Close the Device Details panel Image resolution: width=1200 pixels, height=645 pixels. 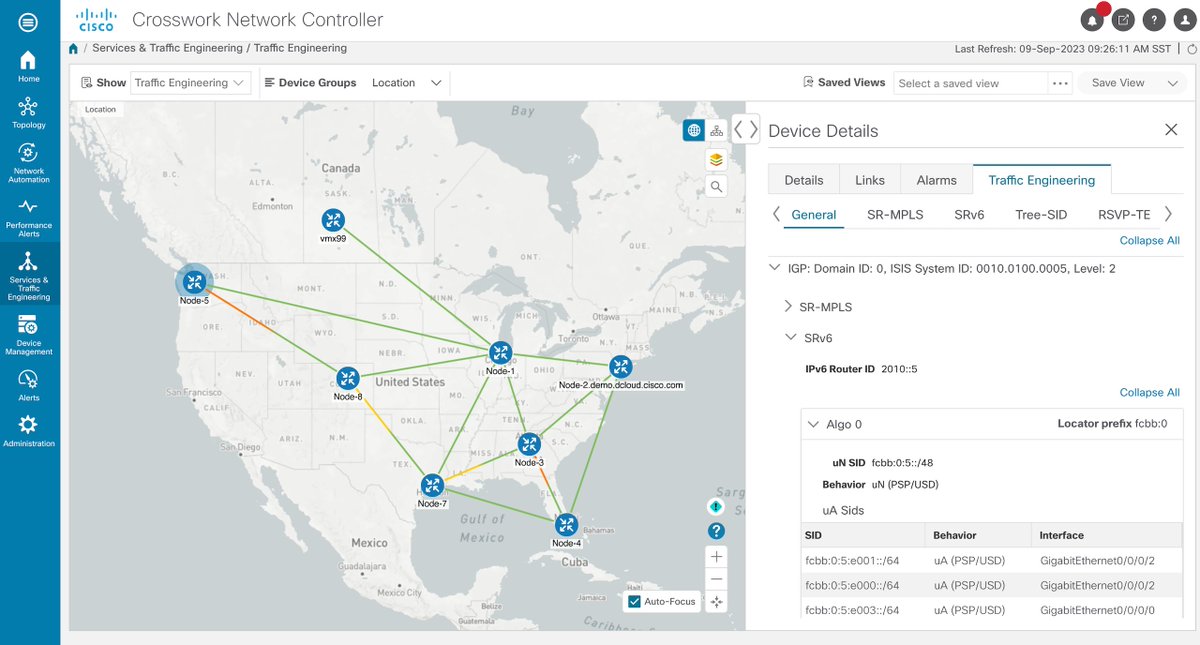point(1171,129)
